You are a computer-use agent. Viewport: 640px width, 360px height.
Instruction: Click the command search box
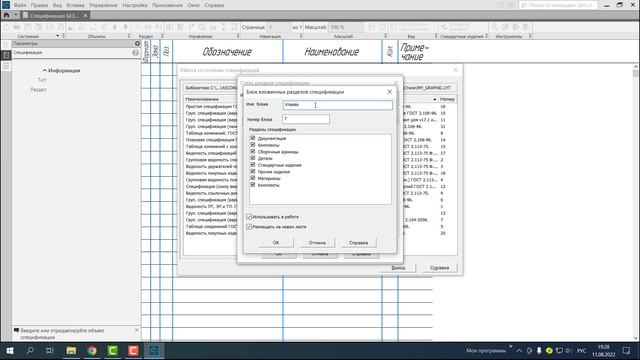click(558, 5)
